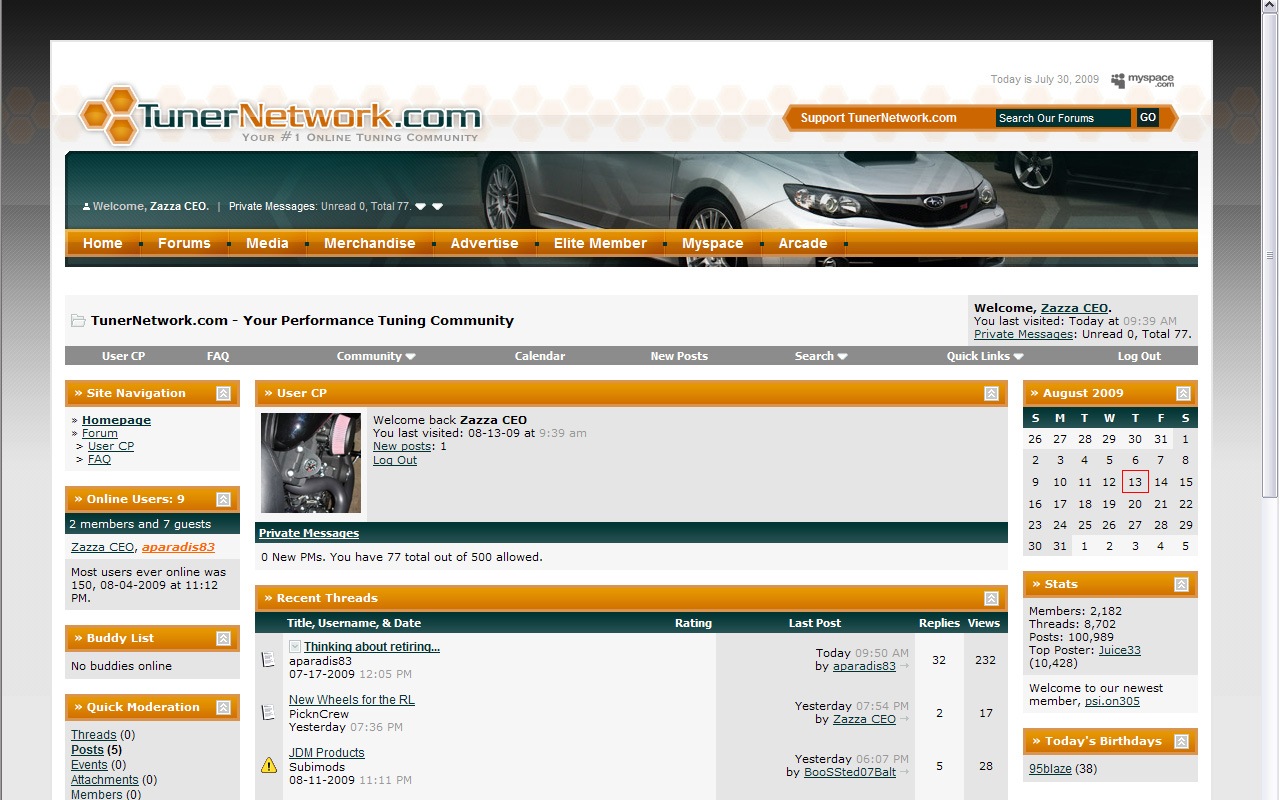This screenshot has width=1280, height=800.
Task: Open the Myspace menu item
Action: click(x=713, y=243)
